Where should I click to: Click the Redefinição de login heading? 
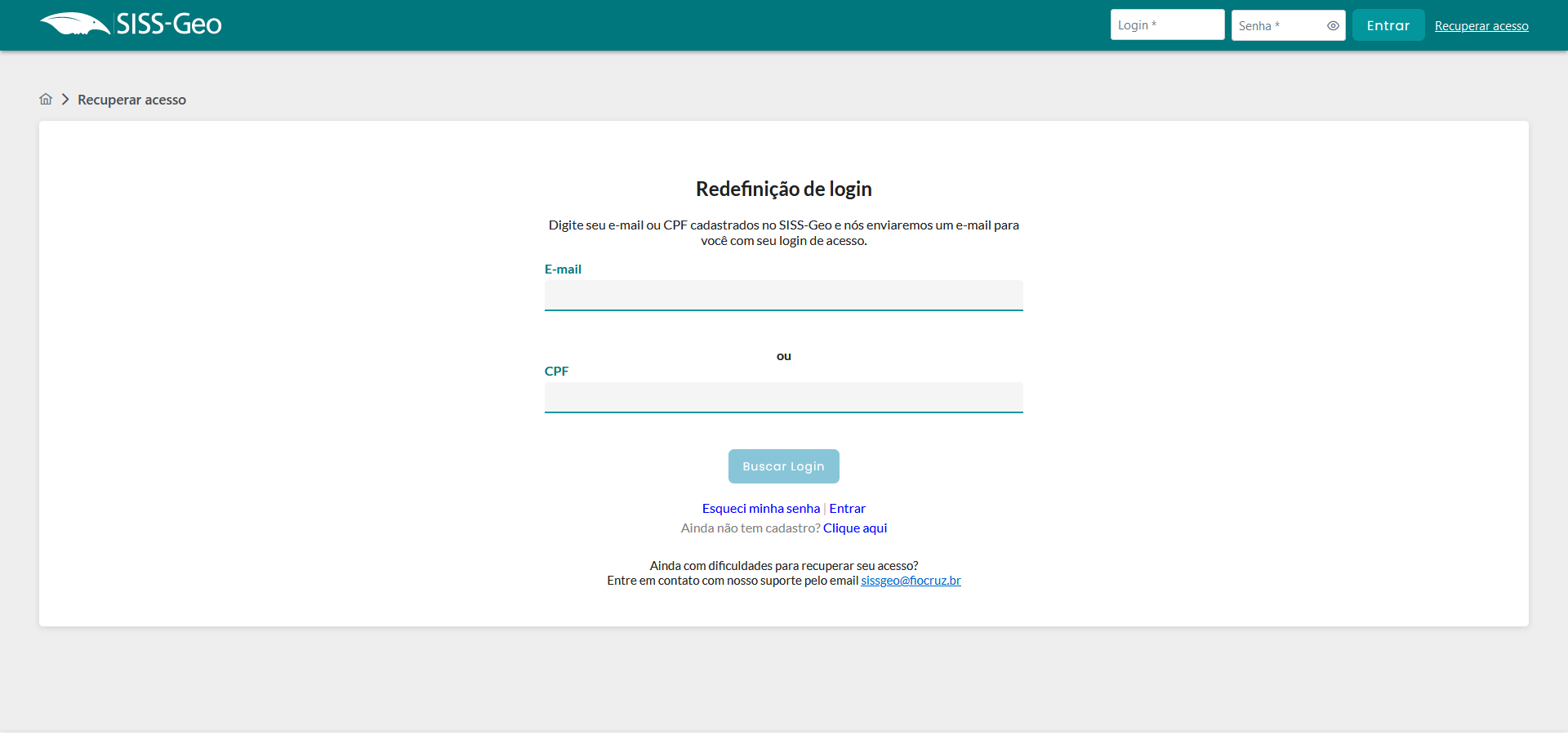coord(783,189)
